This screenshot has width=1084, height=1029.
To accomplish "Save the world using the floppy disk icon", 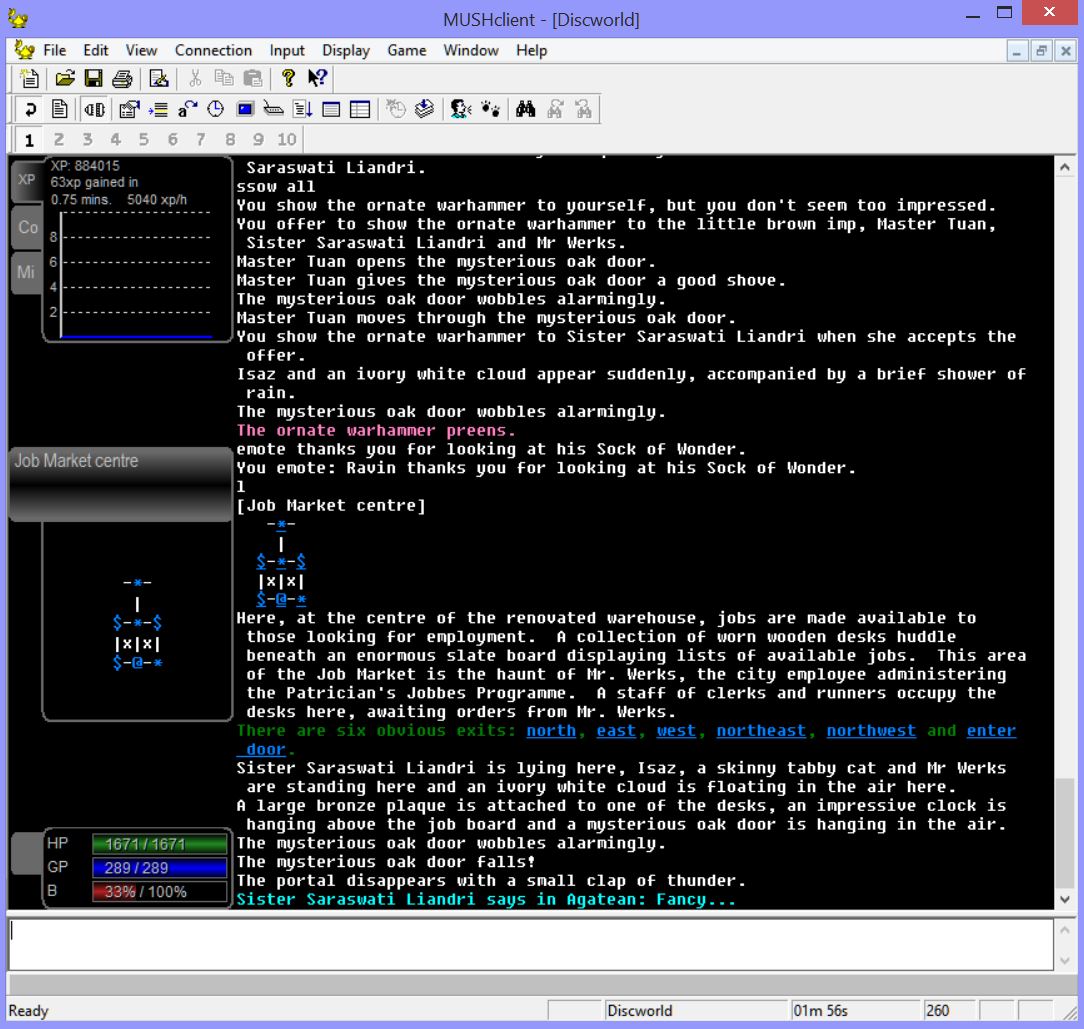I will click(93, 78).
